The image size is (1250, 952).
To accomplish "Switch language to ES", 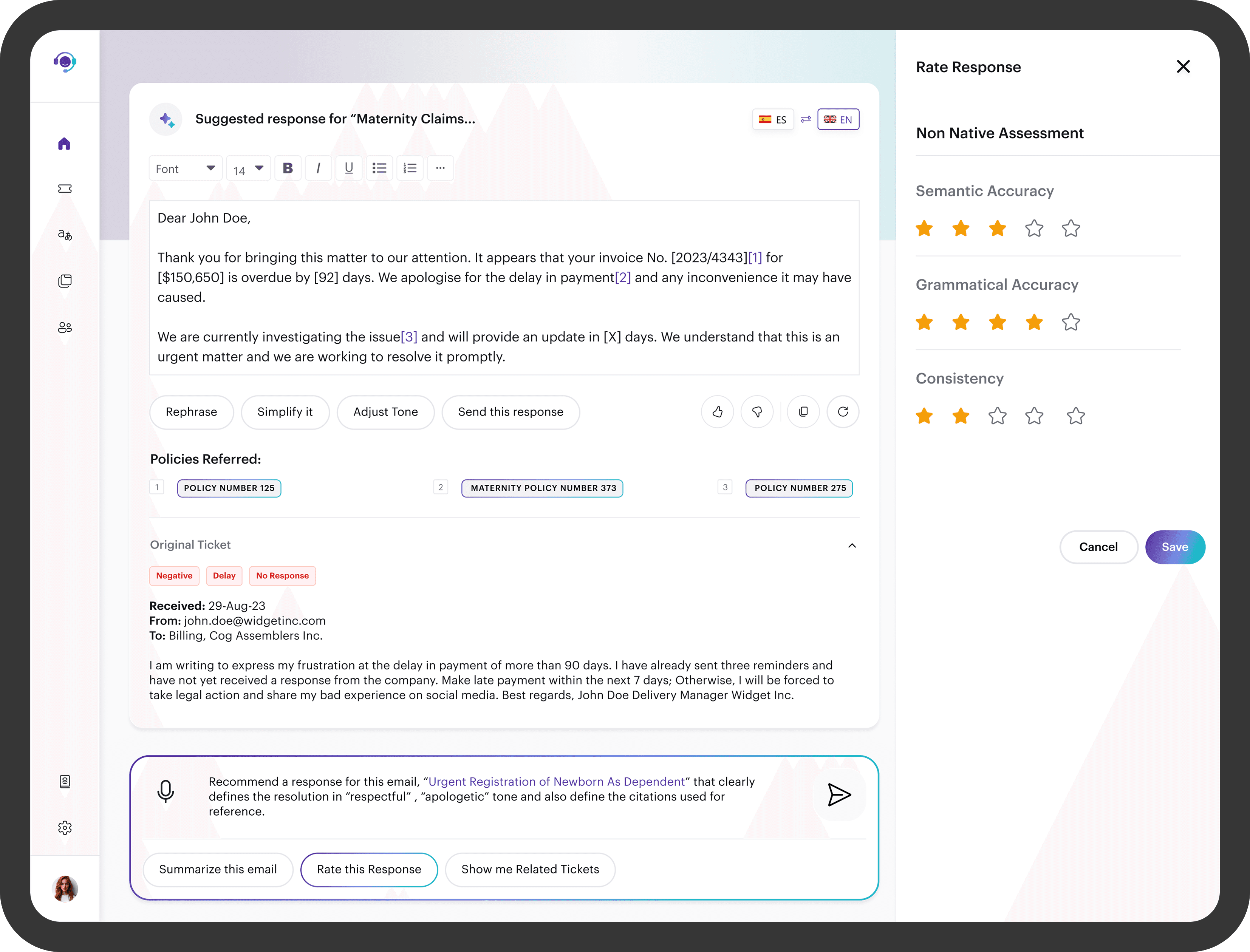I will 773,119.
